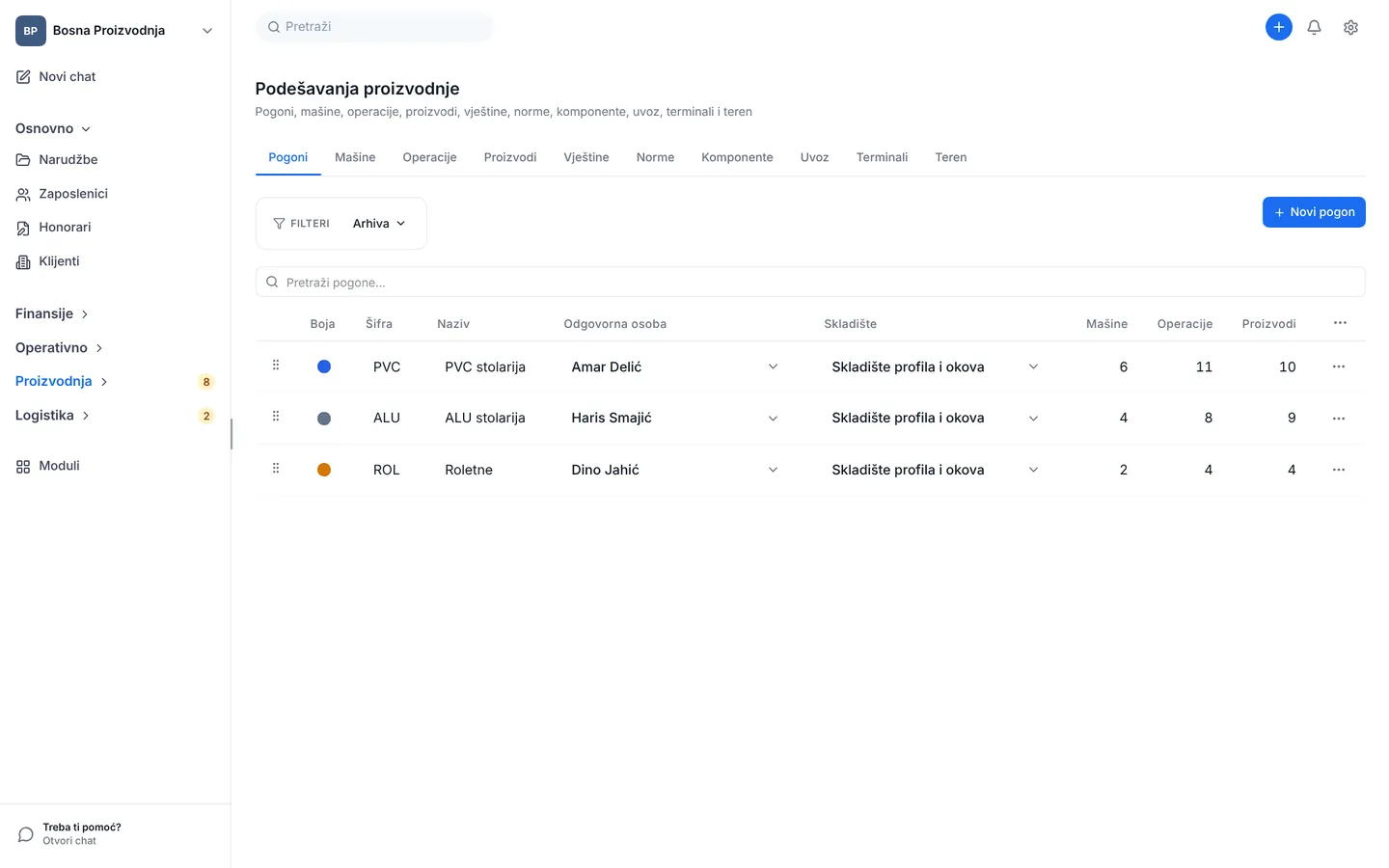The width and height of the screenshot is (1389, 868).
Task: Change responsible person Dino Jahić dropdown
Action: pyautogui.click(x=674, y=470)
